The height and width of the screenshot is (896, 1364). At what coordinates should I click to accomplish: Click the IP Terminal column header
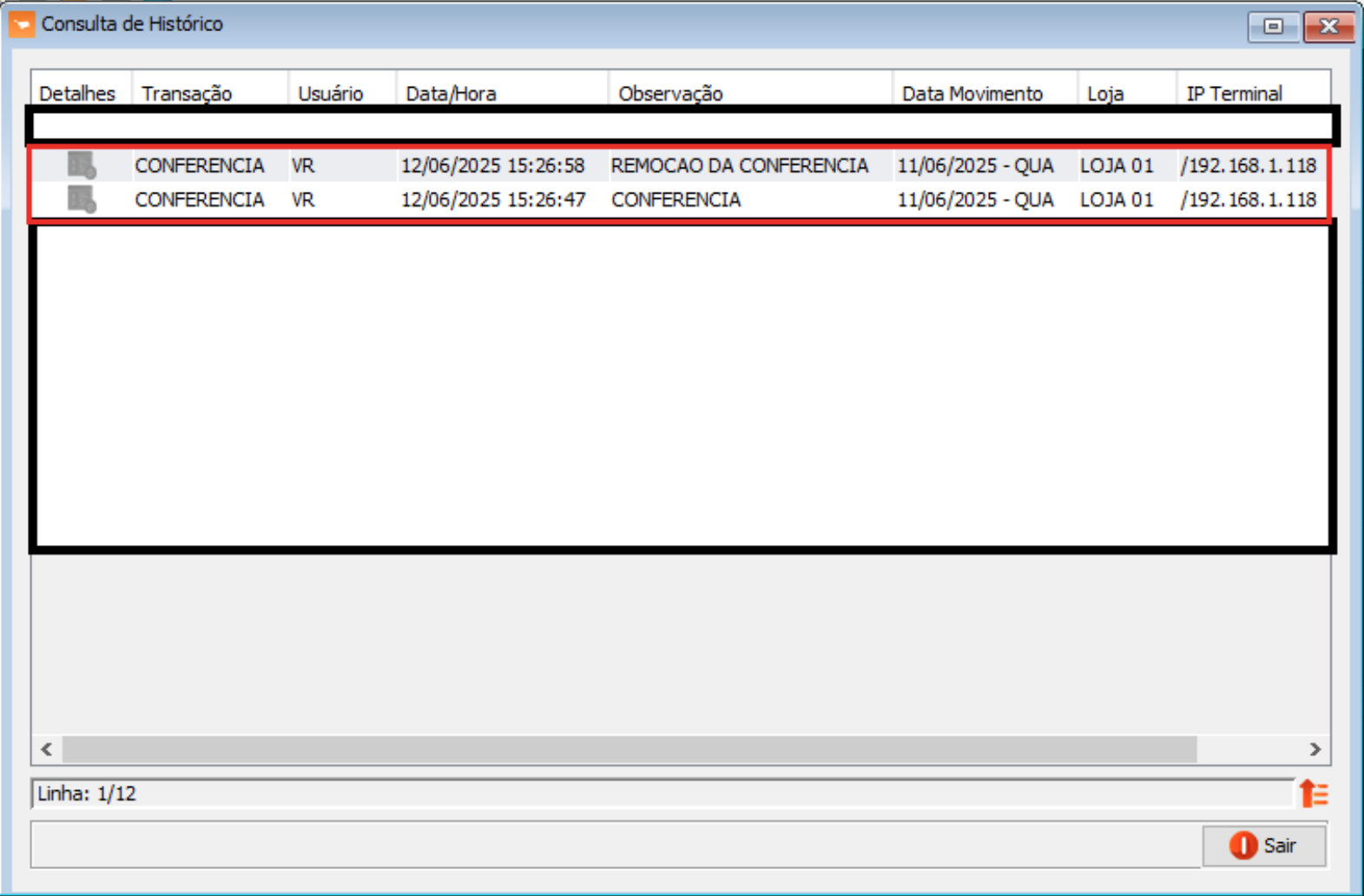[1234, 93]
